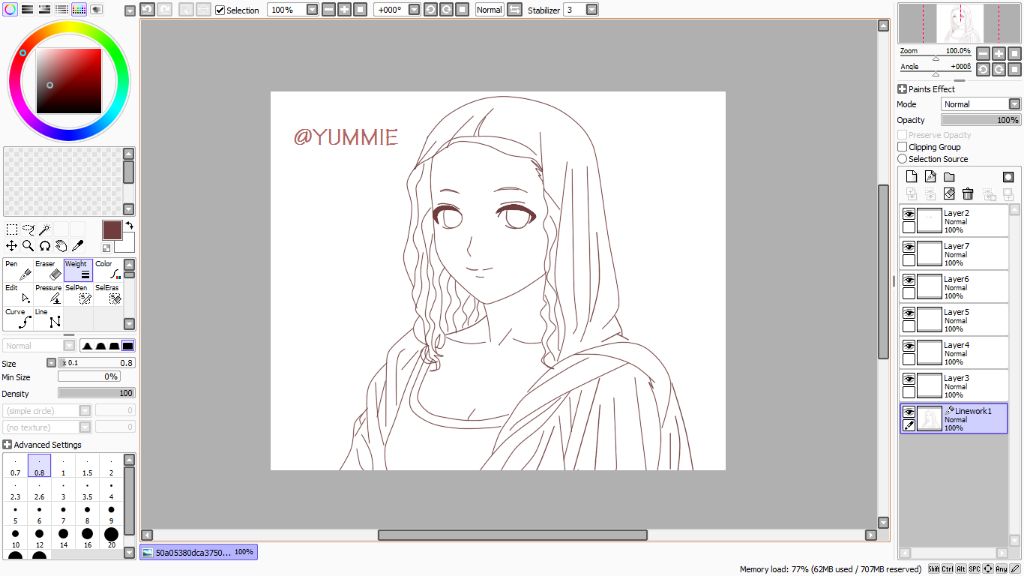Zoom in with navigator plus button
The width and height of the screenshot is (1024, 576).
[x=999, y=54]
